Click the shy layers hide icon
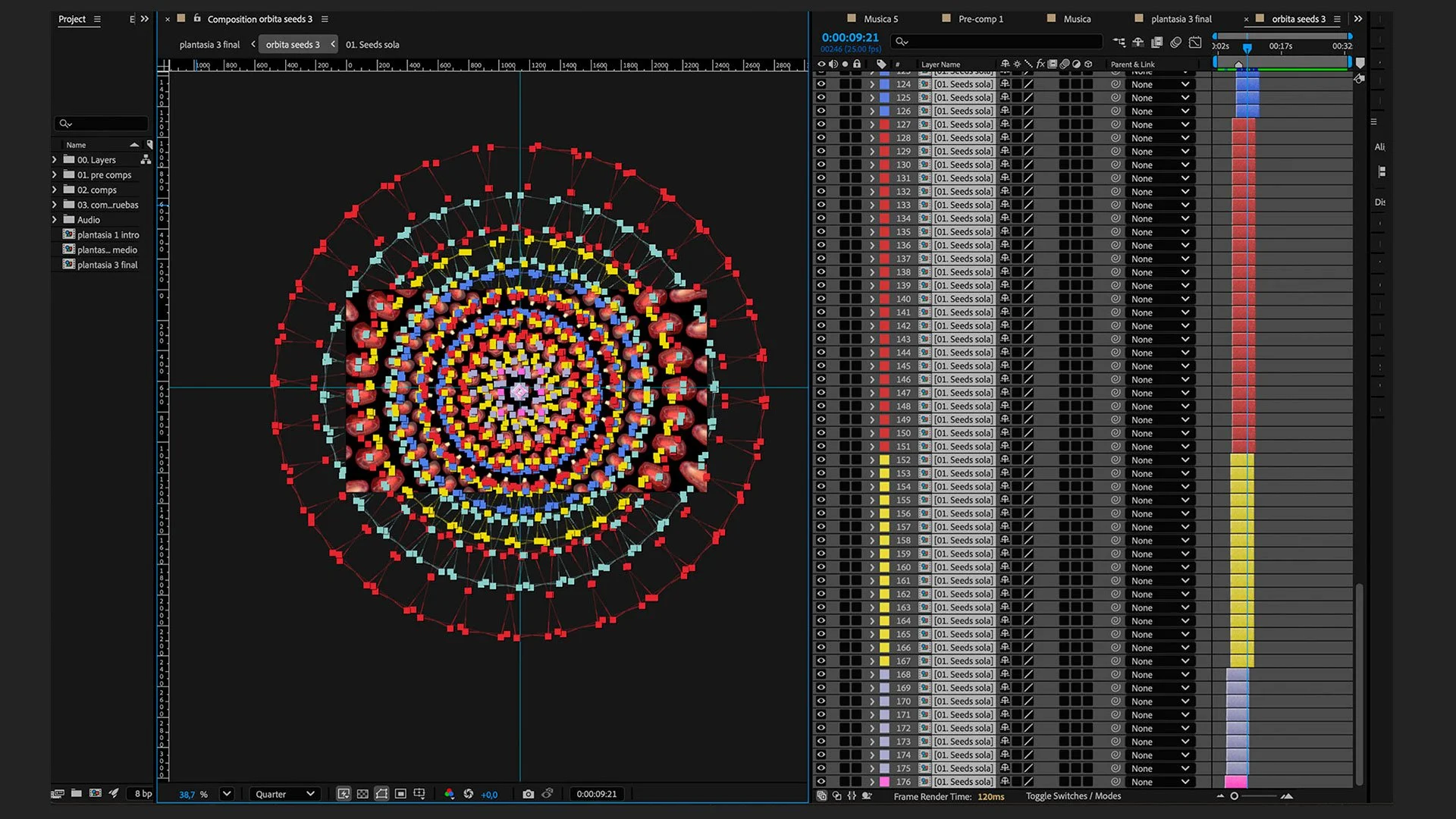The image size is (1456, 819). (x=1137, y=42)
